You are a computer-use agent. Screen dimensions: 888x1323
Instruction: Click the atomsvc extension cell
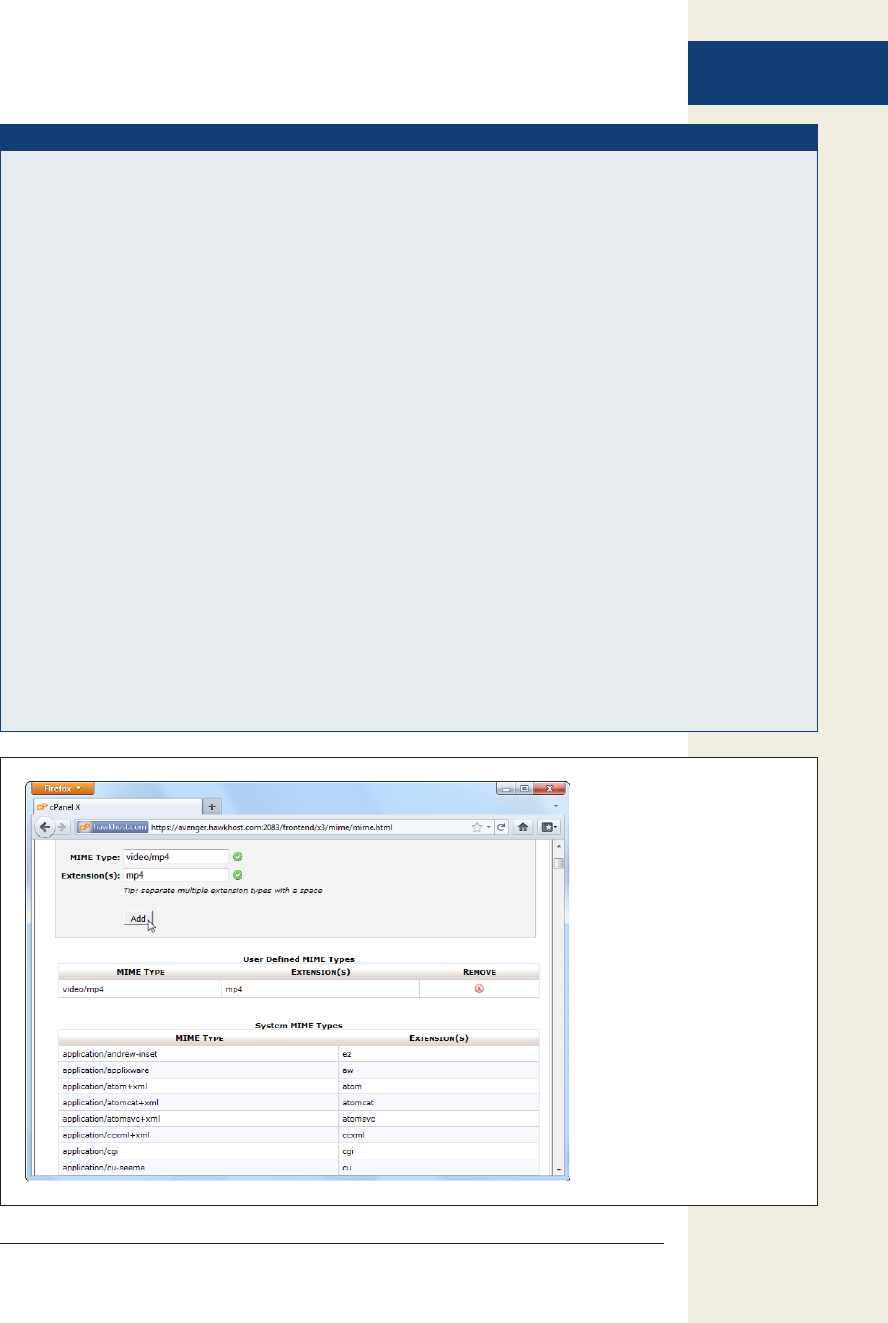[439, 1119]
